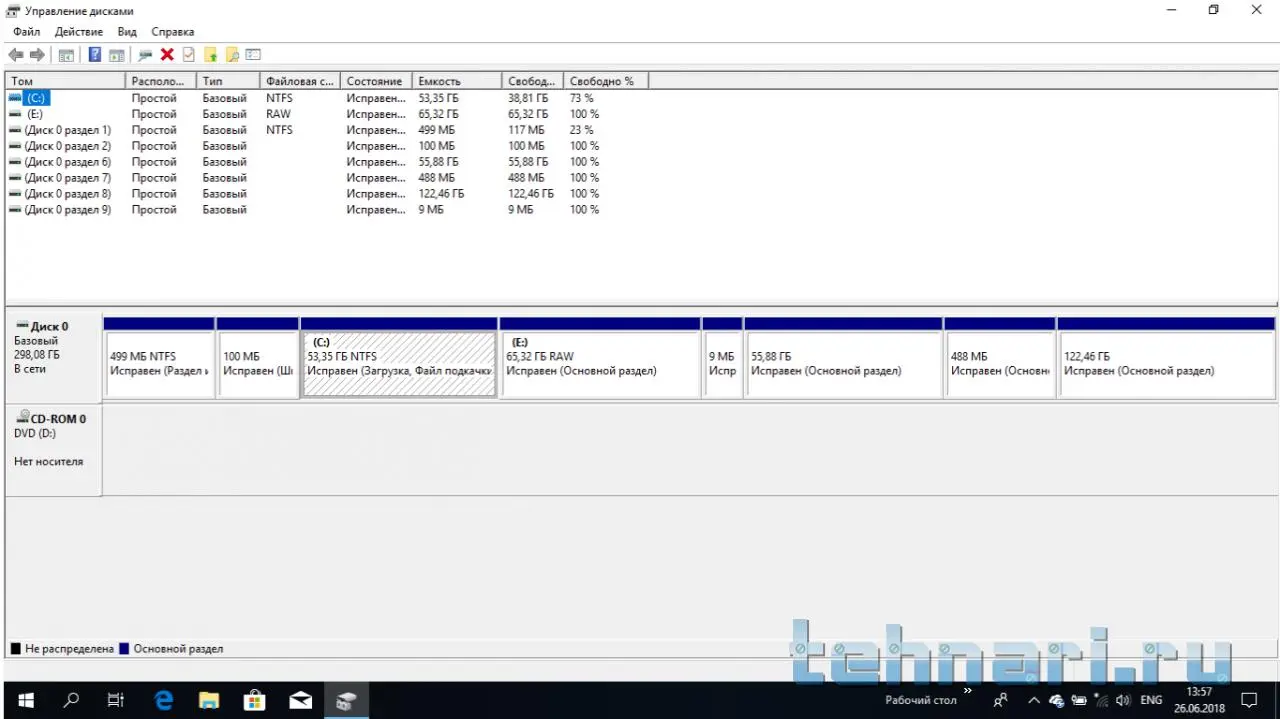Screen dimensions: 1280x719
Task: Click the Forward arrow in the toolbar
Action: tap(37, 55)
